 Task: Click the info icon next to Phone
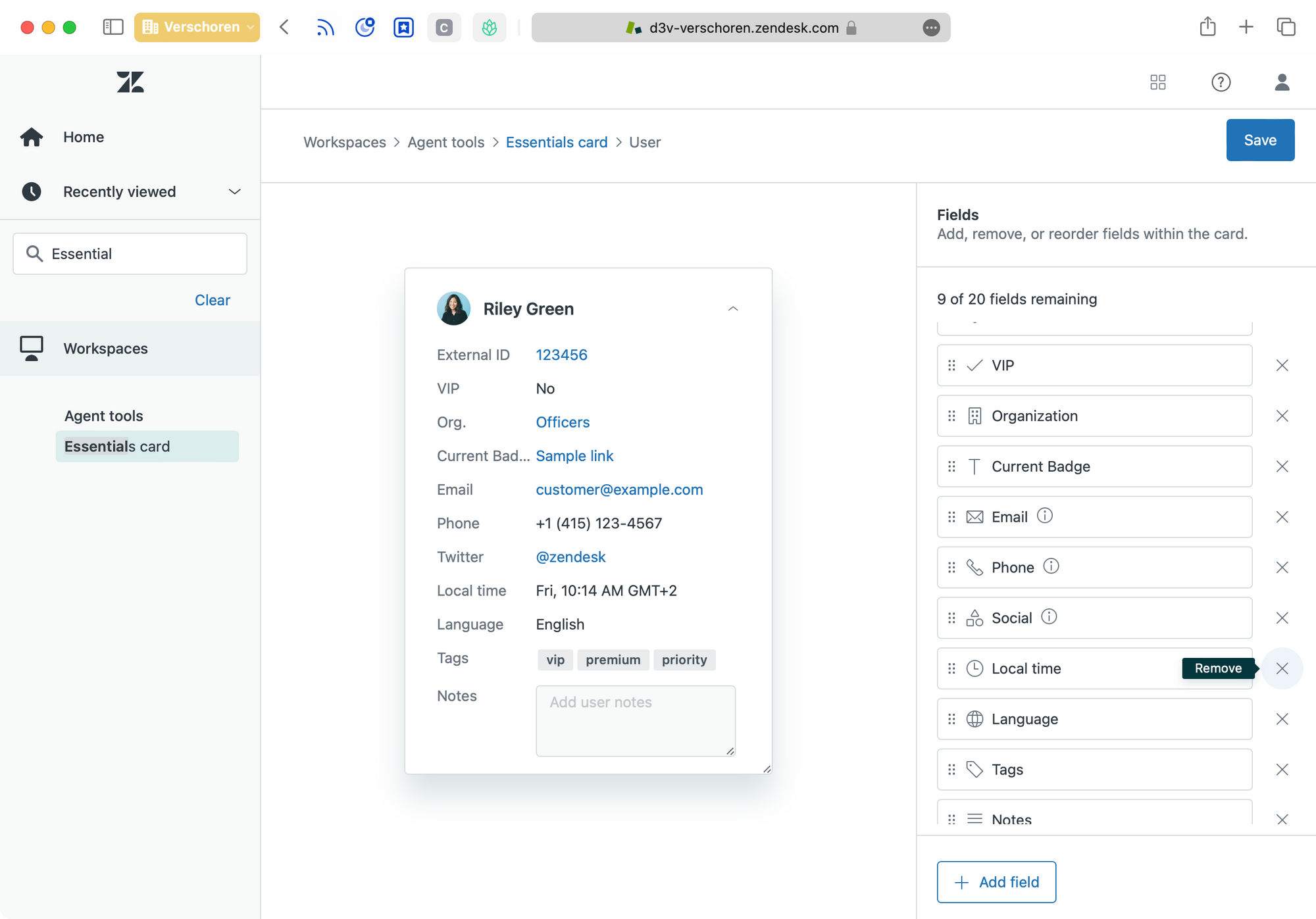pyautogui.click(x=1051, y=566)
